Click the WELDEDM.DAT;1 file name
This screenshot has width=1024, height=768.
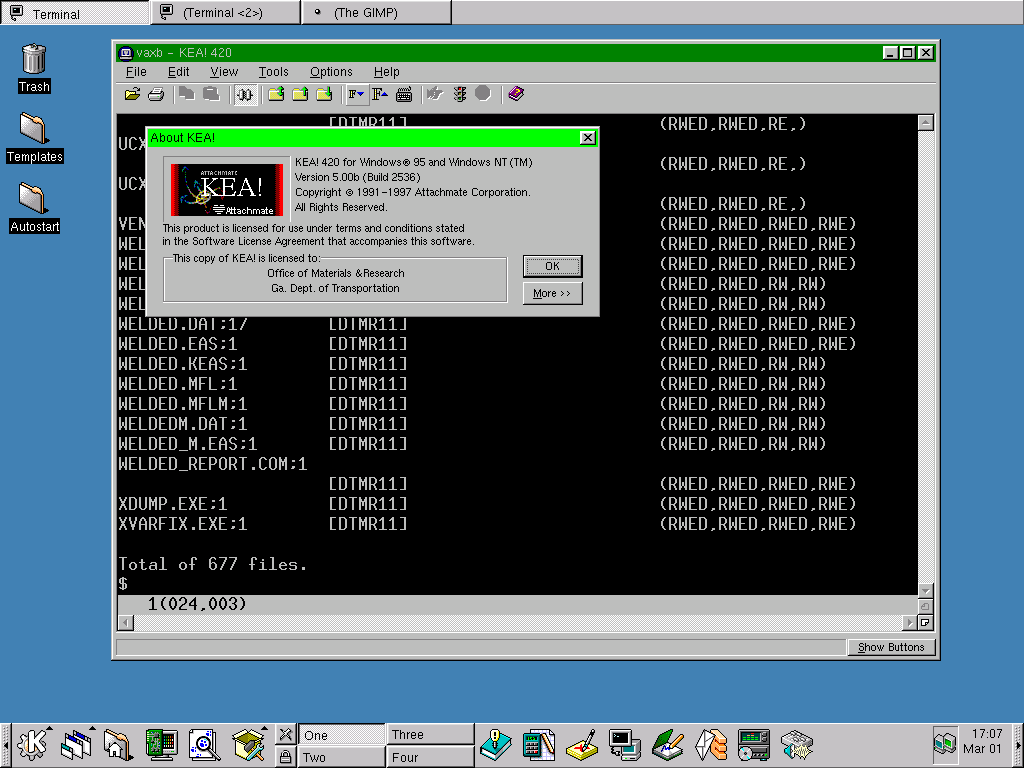click(183, 424)
